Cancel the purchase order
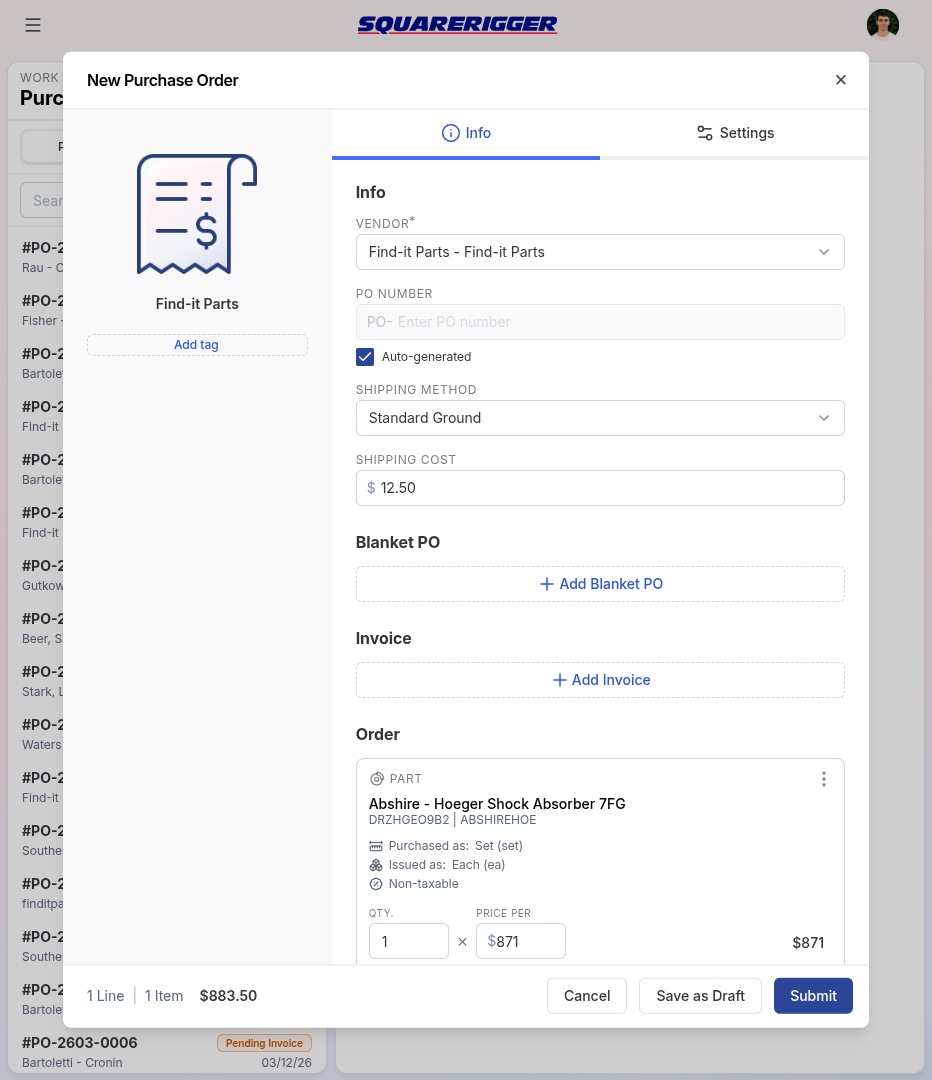 click(x=587, y=996)
